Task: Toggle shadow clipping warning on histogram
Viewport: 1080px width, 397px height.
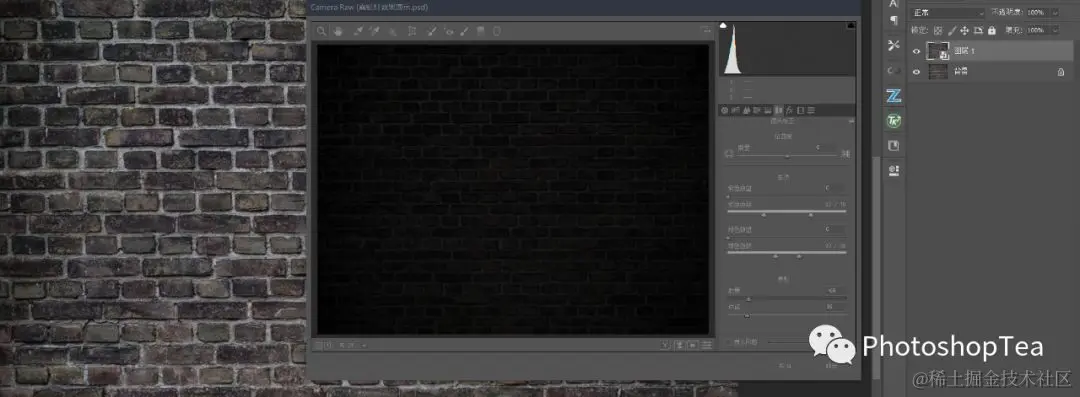Action: click(723, 26)
